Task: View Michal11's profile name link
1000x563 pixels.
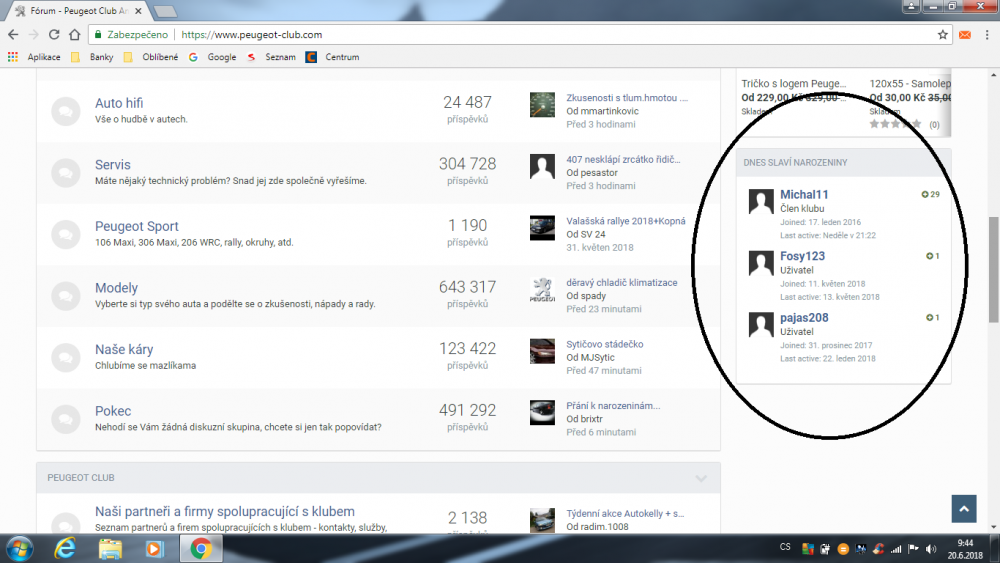Action: tap(804, 194)
